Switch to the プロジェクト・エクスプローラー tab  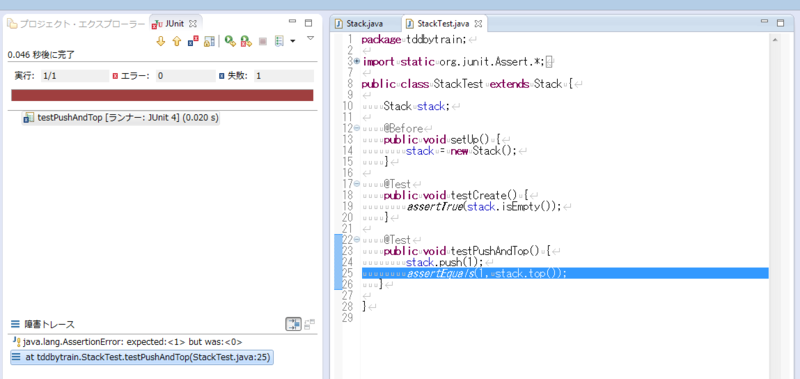(x=77, y=24)
